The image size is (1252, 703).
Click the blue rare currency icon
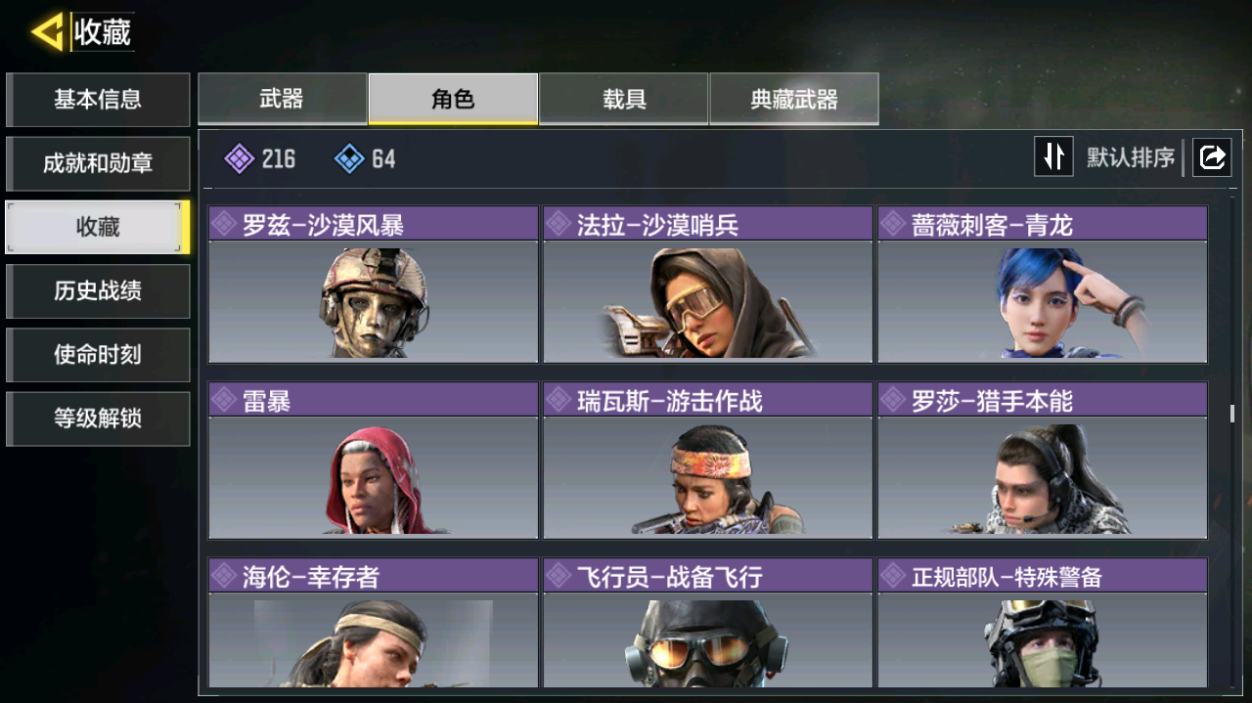(349, 158)
